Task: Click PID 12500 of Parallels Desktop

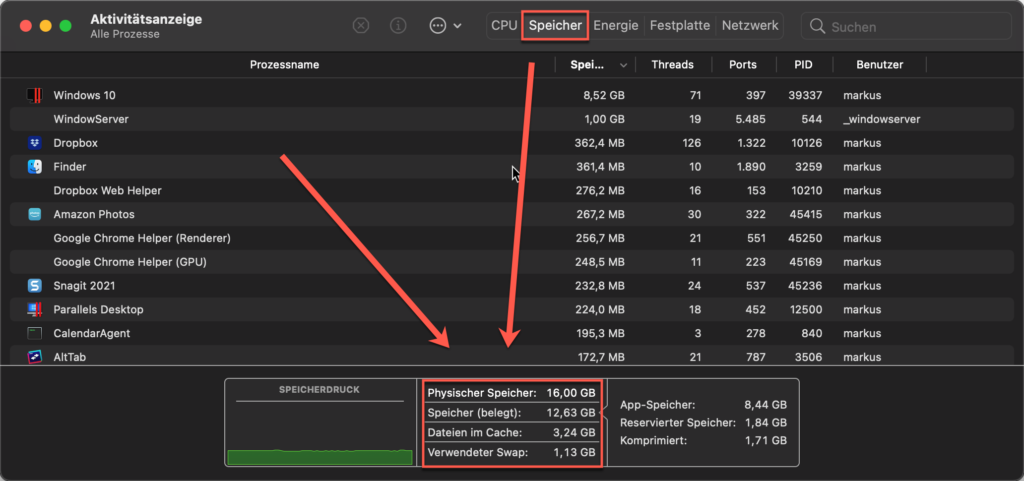Action: 805,309
